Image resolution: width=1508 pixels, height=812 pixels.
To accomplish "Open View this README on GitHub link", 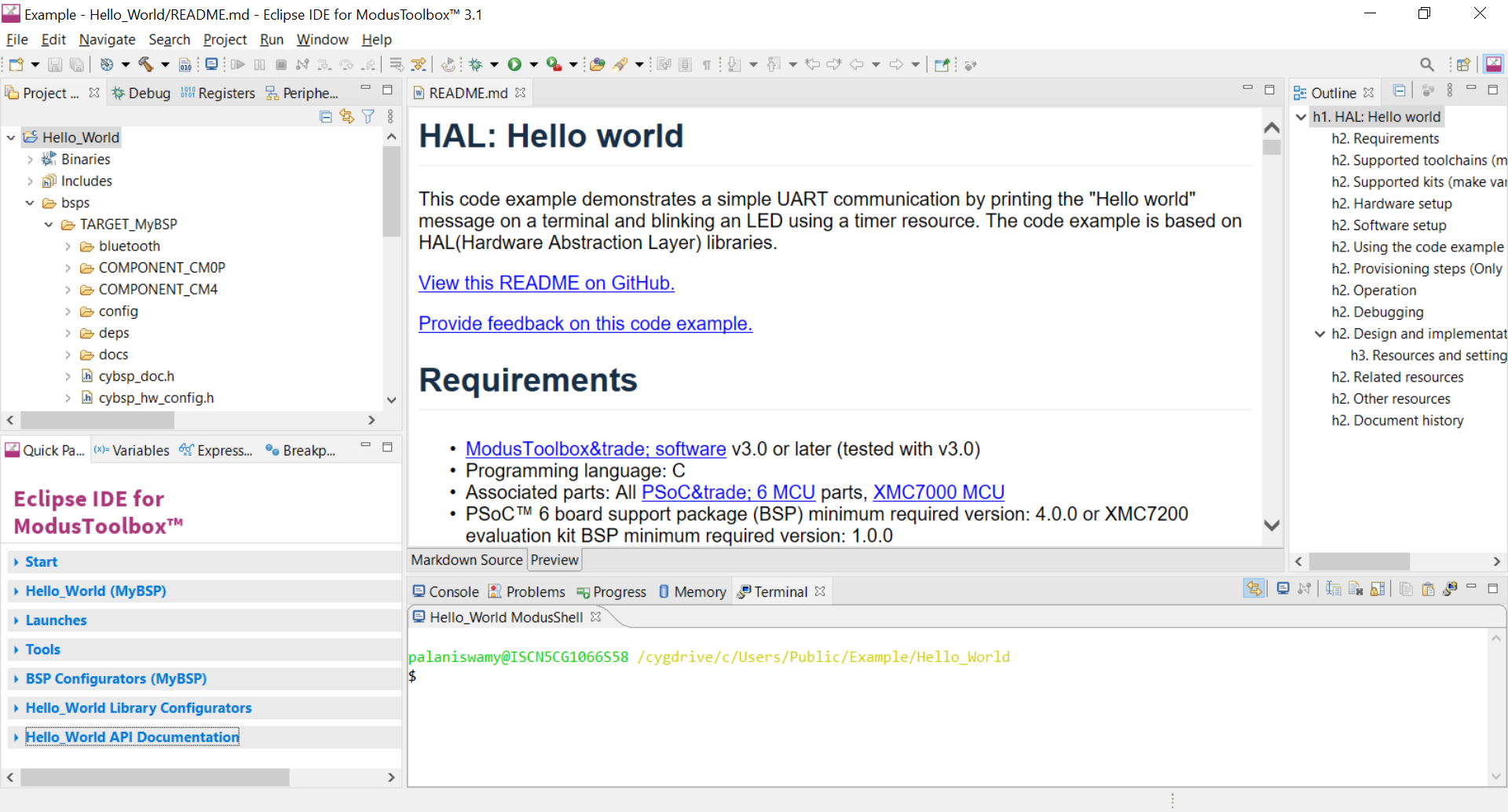I will tap(547, 283).
